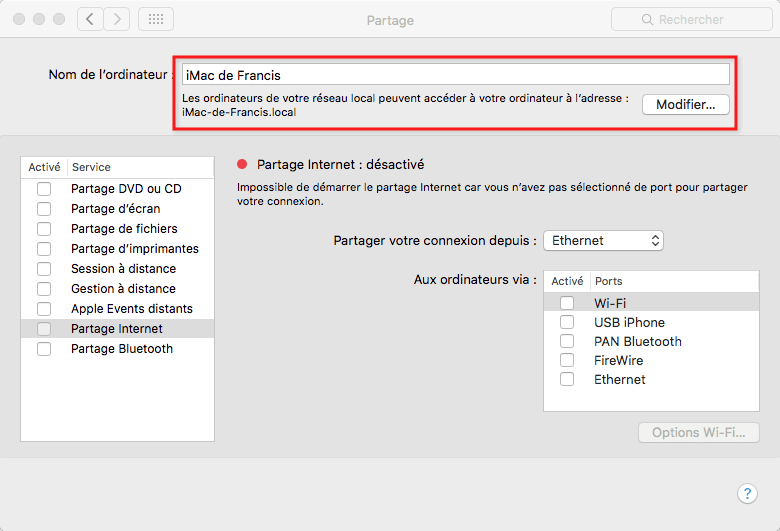Enable Apple Events distants checkbox
The width and height of the screenshot is (780, 531).
pos(44,309)
